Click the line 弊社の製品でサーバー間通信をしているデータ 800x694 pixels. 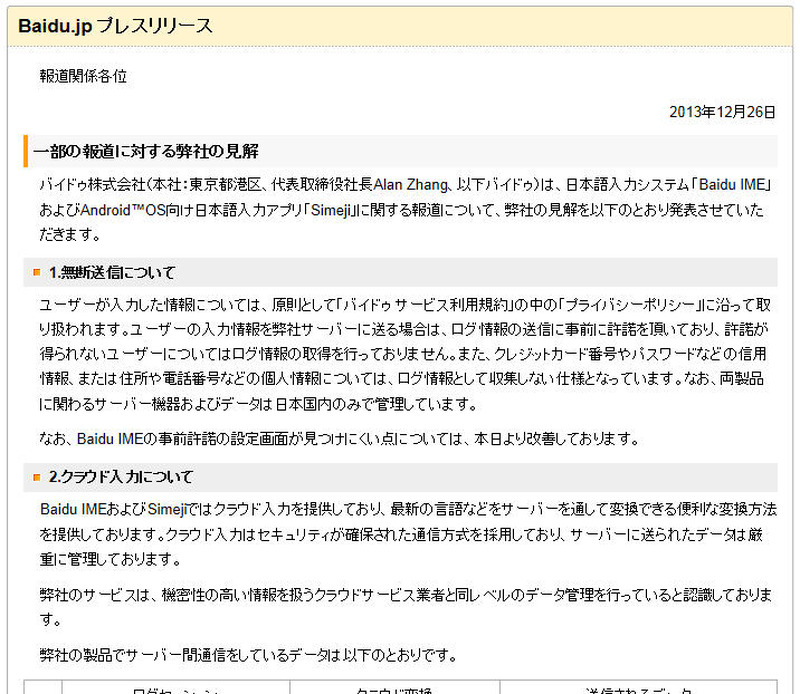[x=248, y=656]
